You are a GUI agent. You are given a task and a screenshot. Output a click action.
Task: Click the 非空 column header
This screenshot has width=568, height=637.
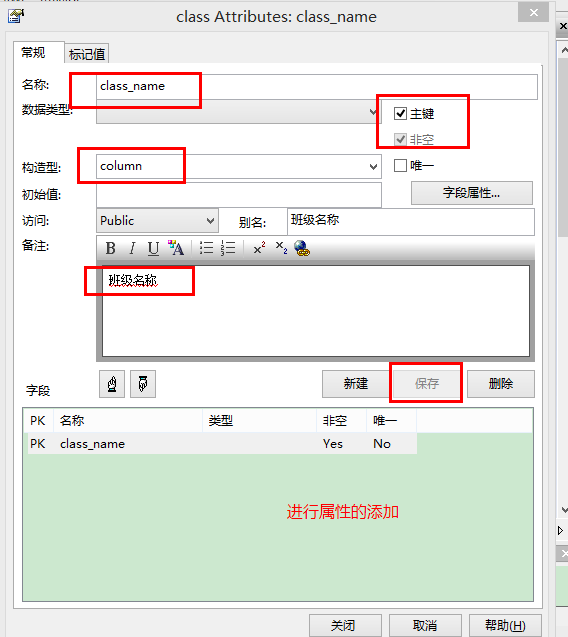coord(342,420)
